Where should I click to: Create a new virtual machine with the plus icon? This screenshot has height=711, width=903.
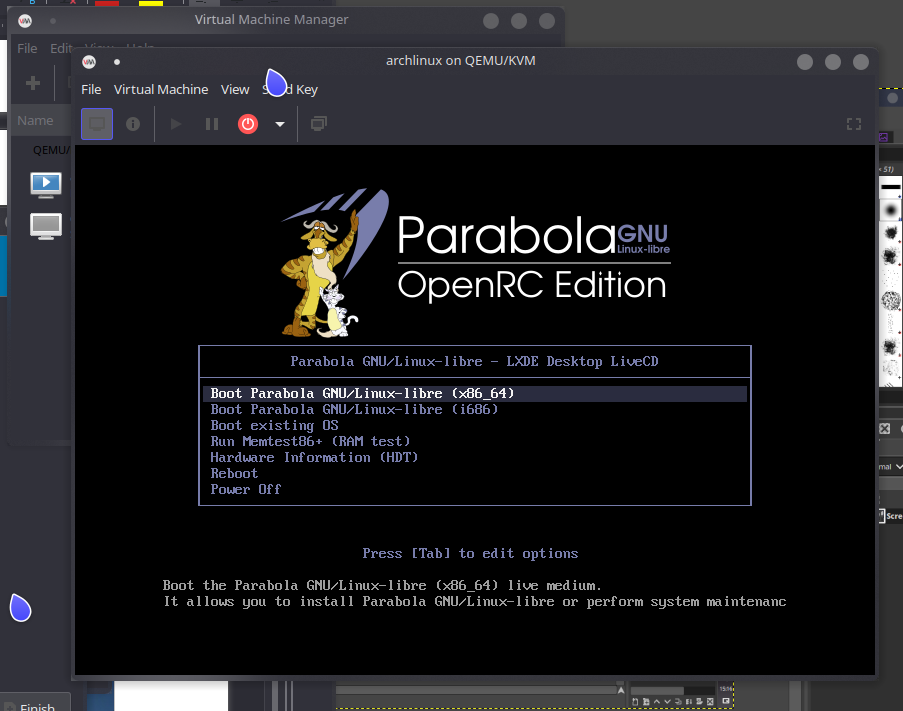coord(31,81)
